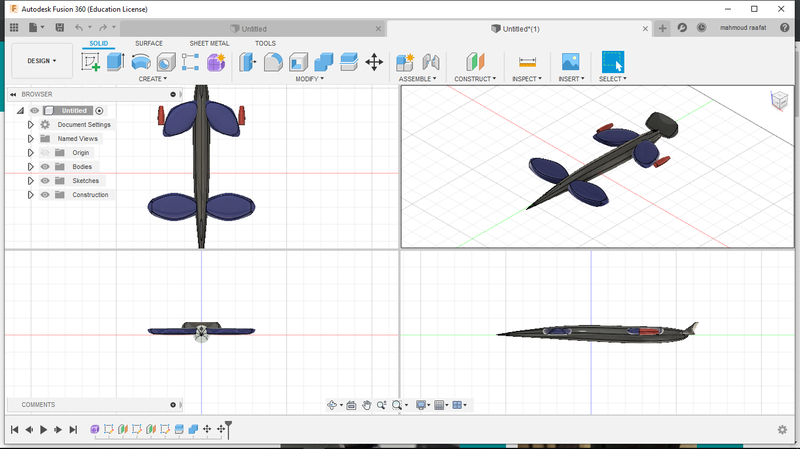Open the DESIGN workspace dropdown
Viewport: 800px width, 449px height.
click(41, 61)
